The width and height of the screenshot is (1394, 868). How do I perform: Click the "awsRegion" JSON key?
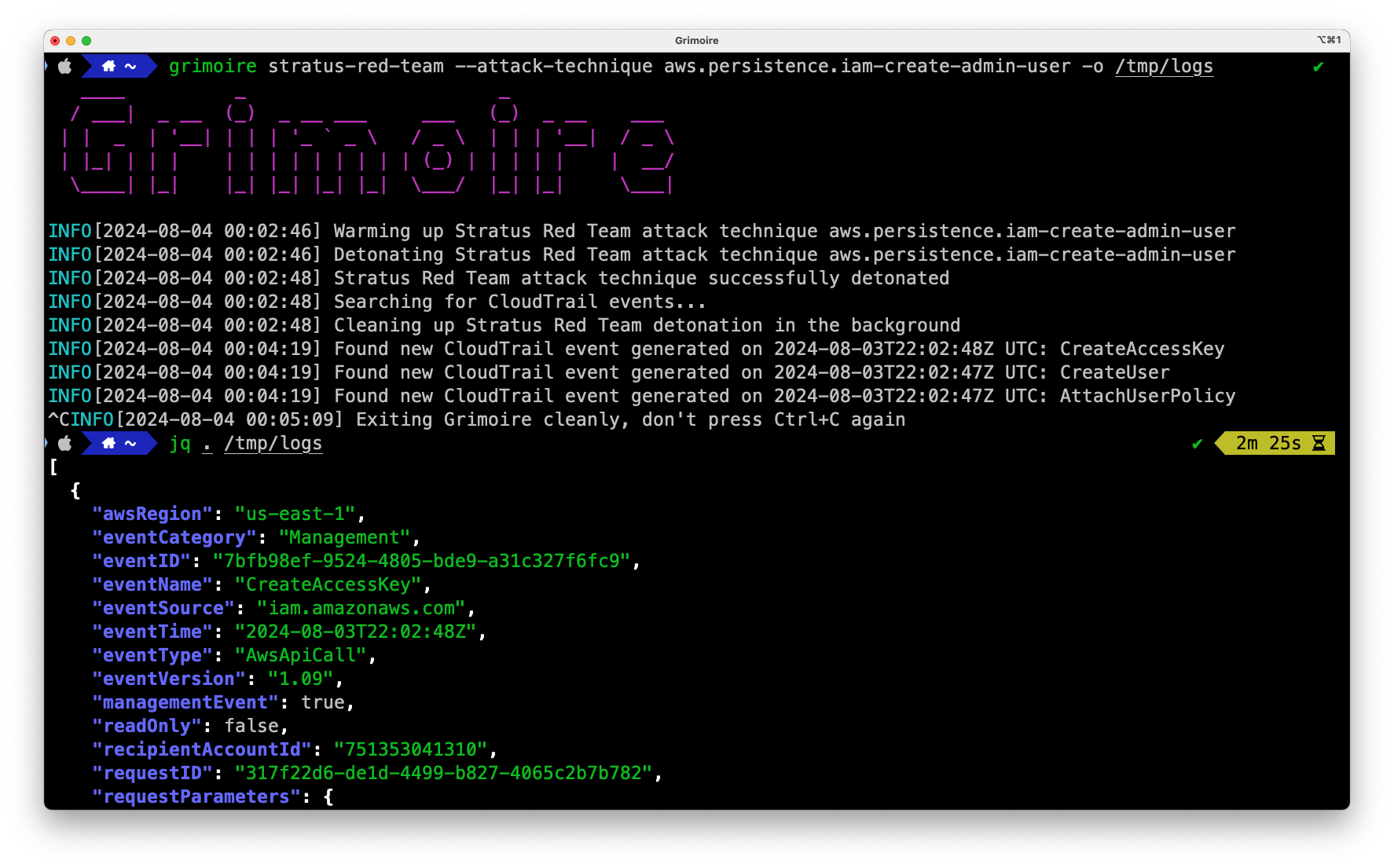[152, 515]
